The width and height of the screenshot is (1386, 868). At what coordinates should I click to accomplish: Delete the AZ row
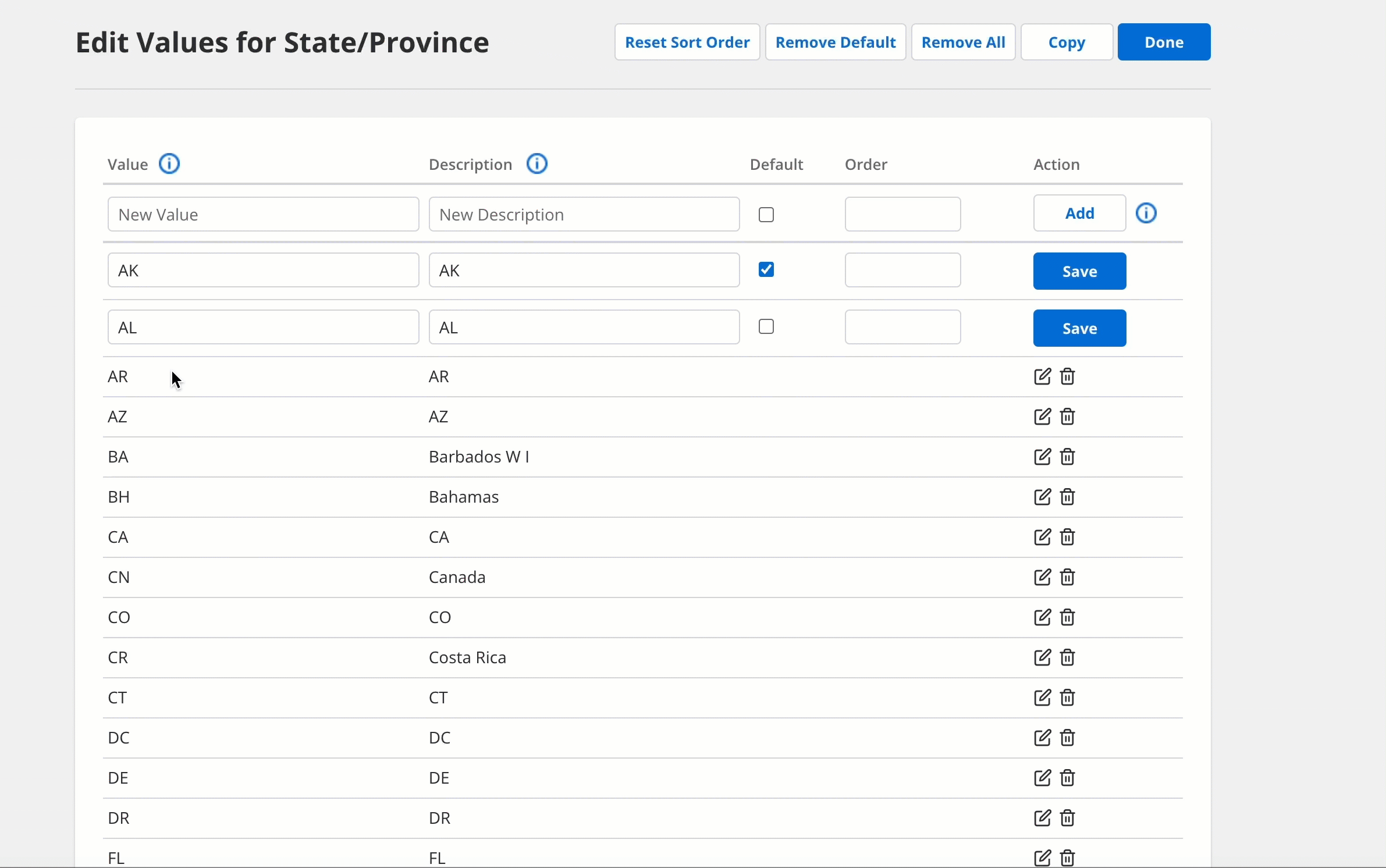coord(1068,417)
